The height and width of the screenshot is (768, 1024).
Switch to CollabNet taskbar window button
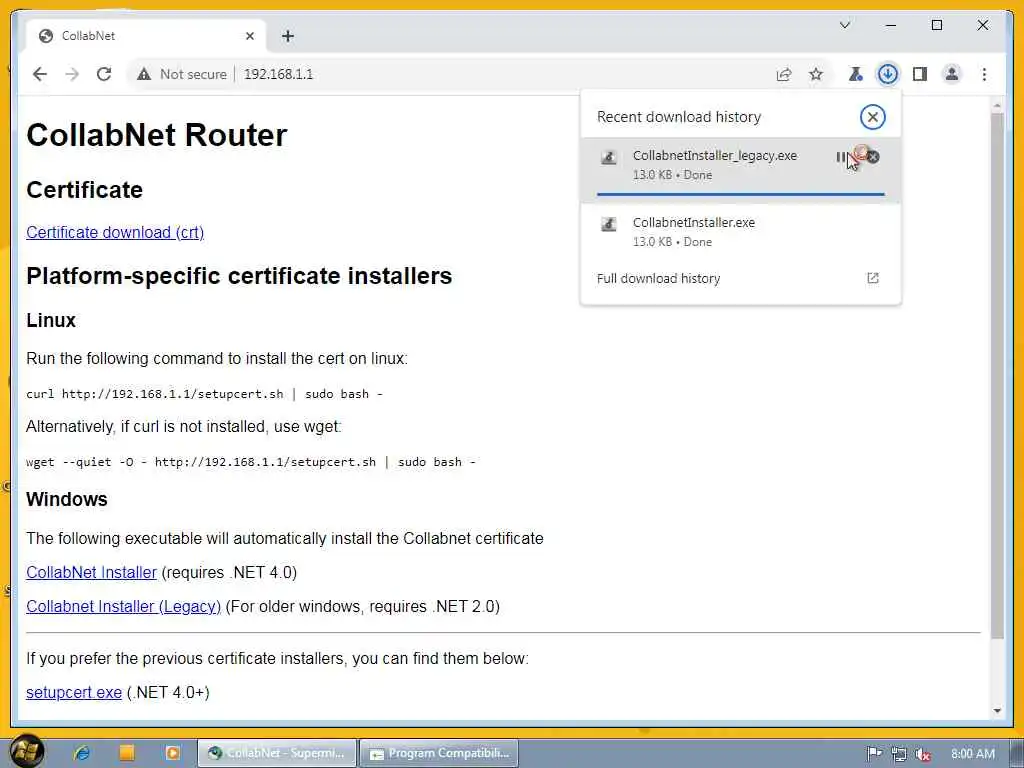pos(277,753)
